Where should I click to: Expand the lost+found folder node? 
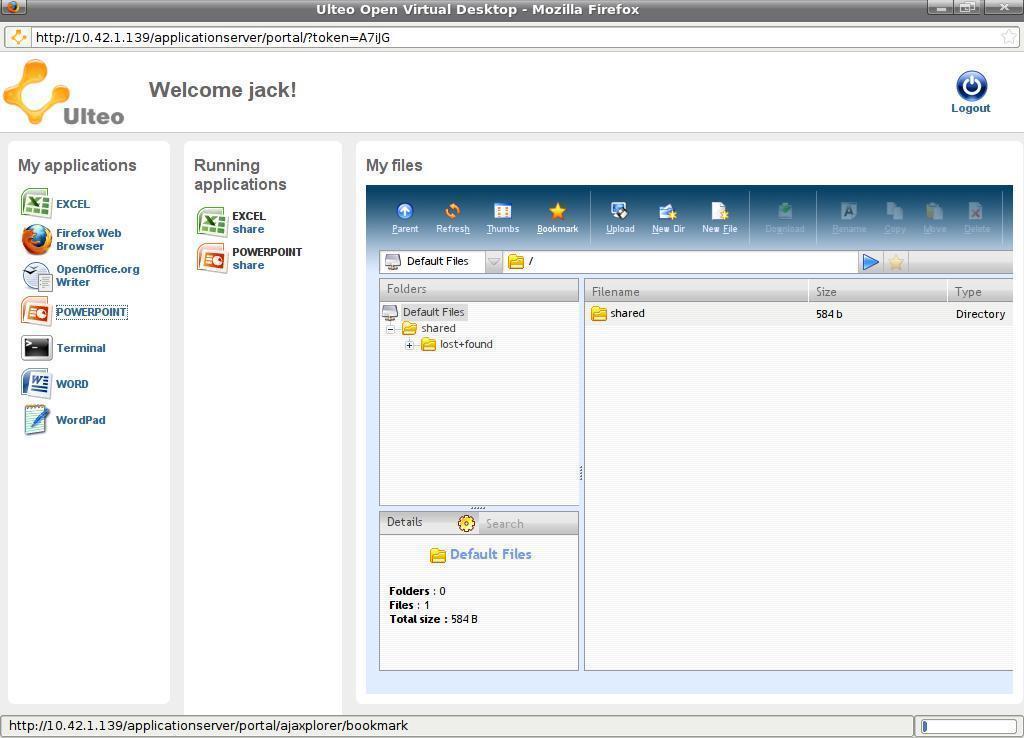[409, 345]
